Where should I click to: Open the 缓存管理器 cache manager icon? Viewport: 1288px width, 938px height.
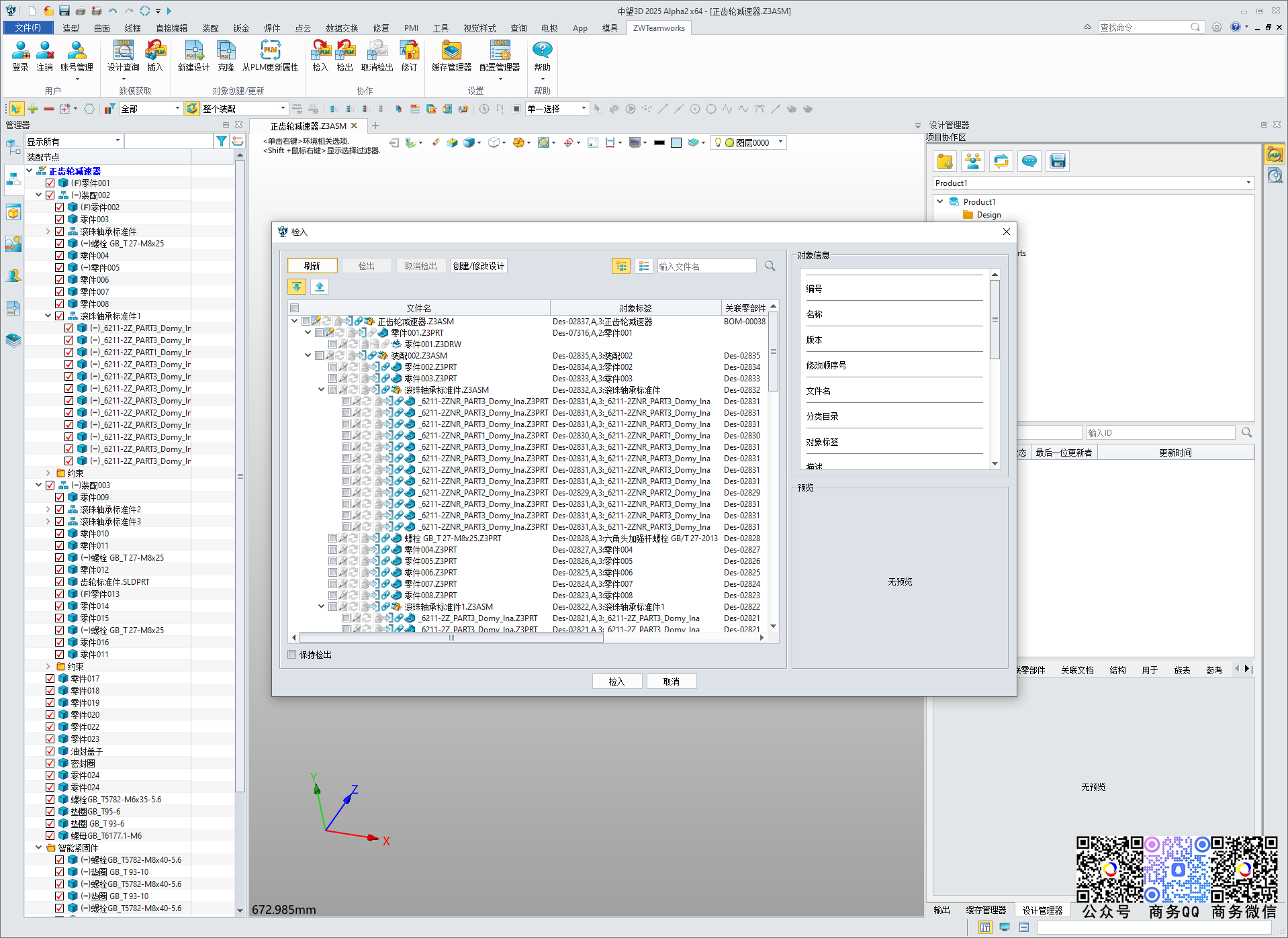451,56
